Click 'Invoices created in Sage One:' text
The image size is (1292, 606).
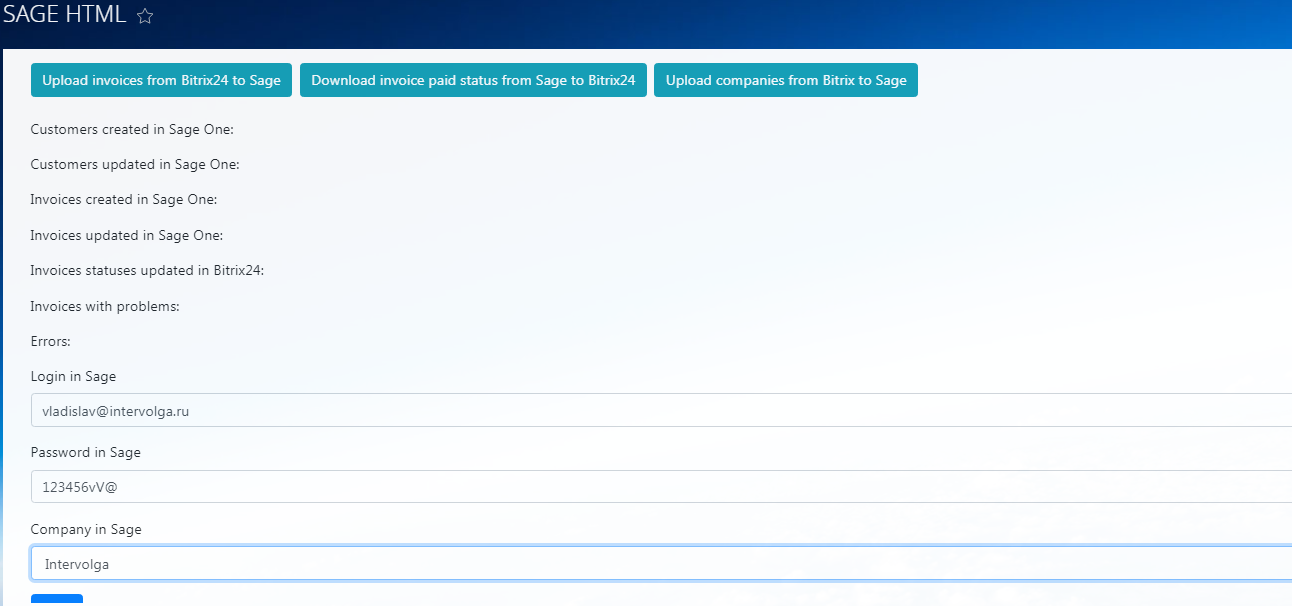124,199
